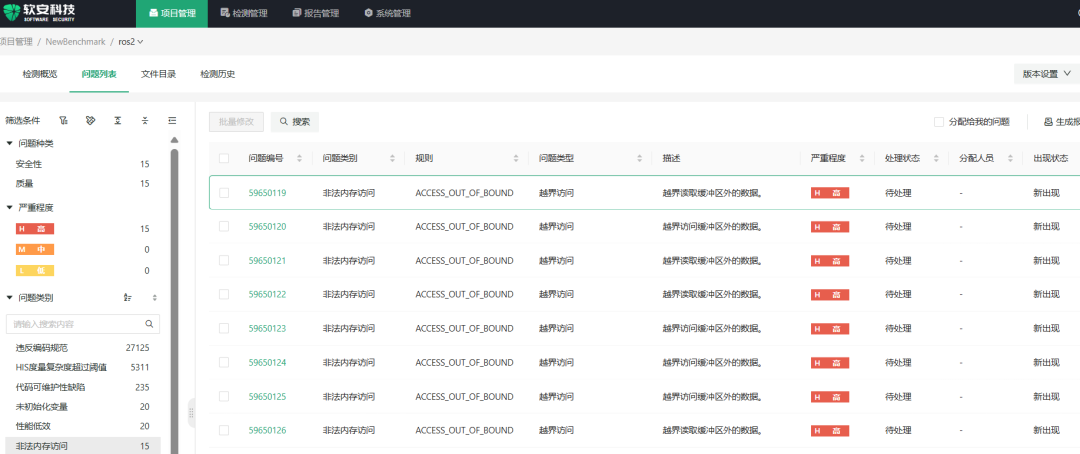This screenshot has width=1080, height=454.
Task: Click the report icon beside 生成报
Action: click(x=1048, y=122)
